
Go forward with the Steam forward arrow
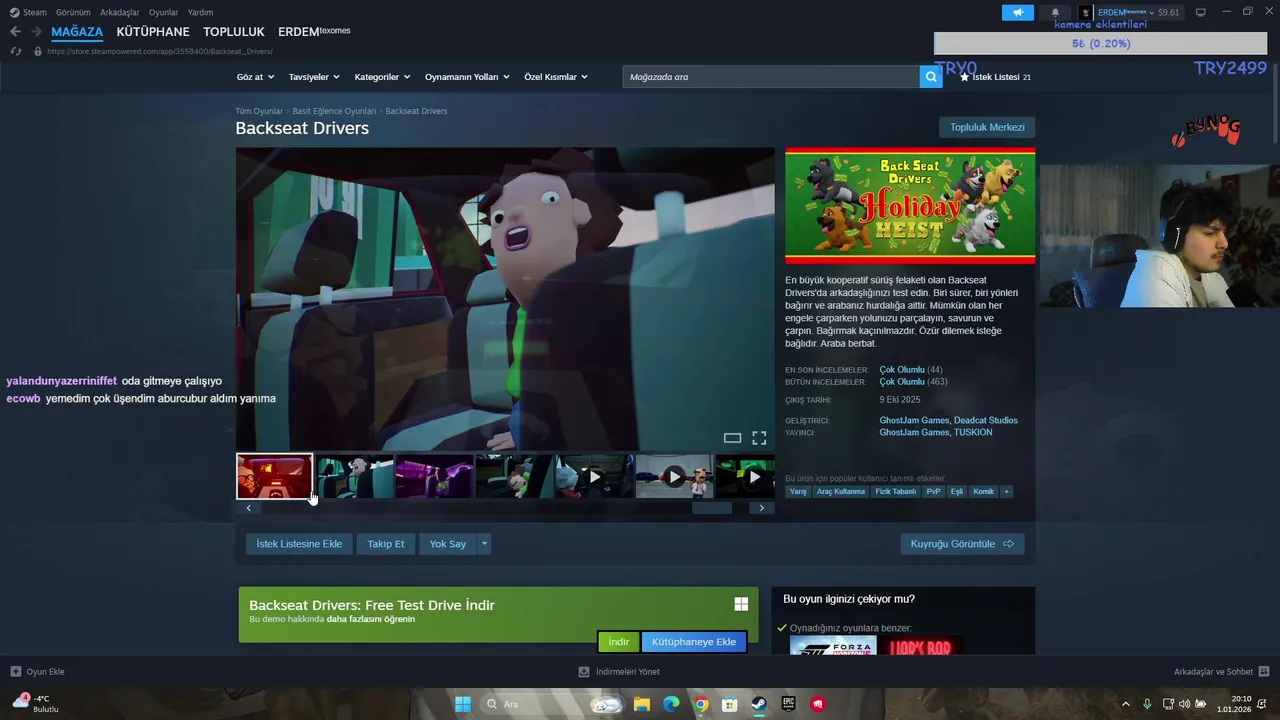[x=35, y=32]
